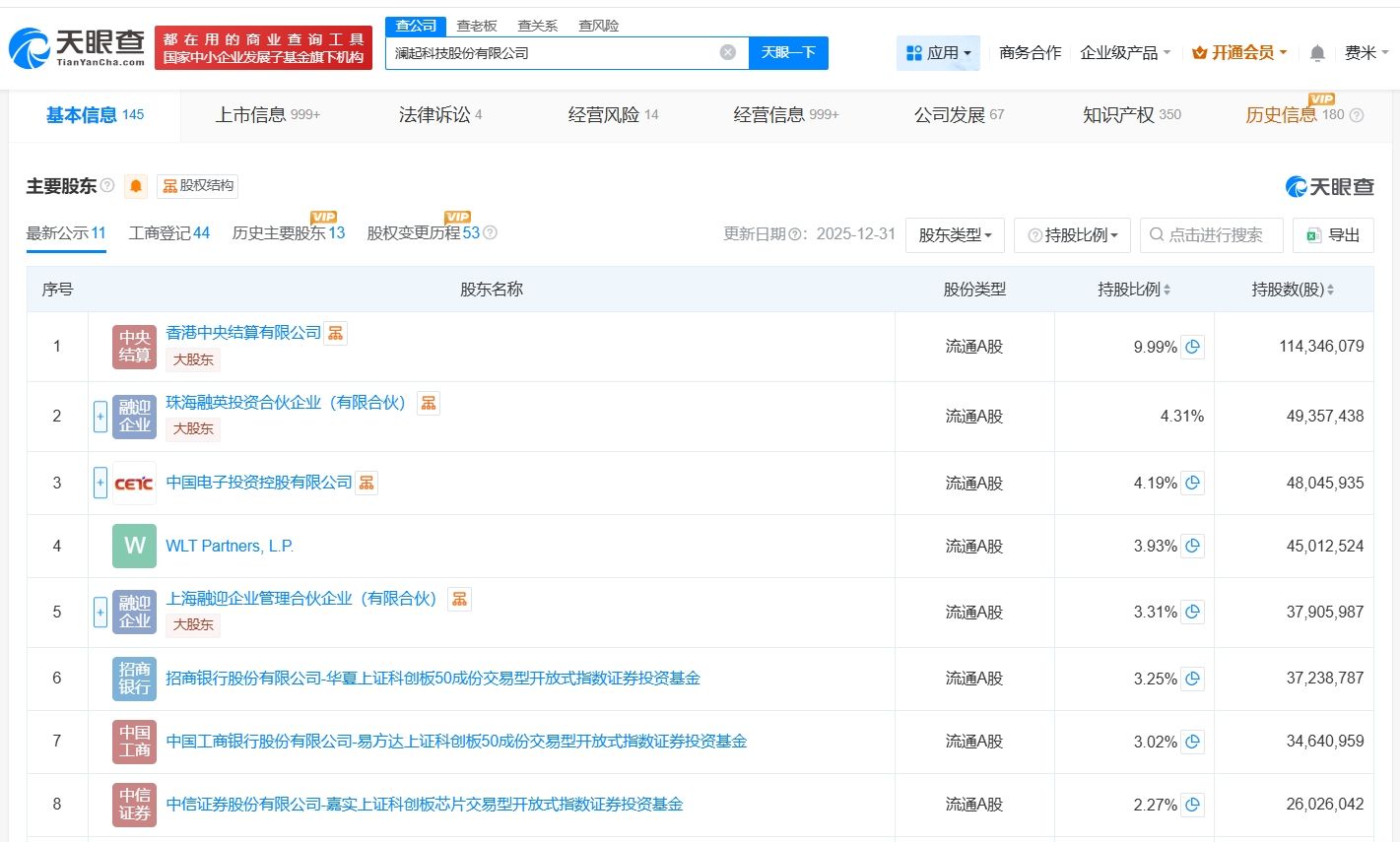Clear the search box with X icon

(x=727, y=52)
